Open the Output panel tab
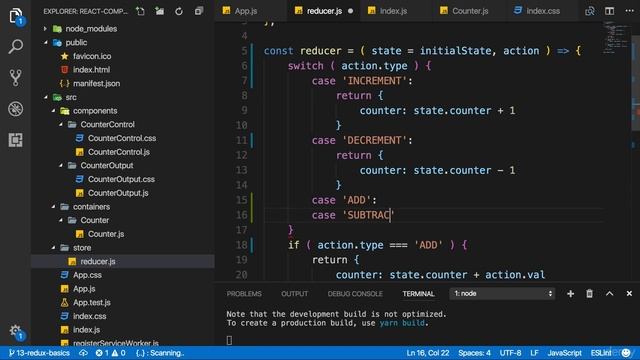The height and width of the screenshot is (360, 640). coord(294,294)
